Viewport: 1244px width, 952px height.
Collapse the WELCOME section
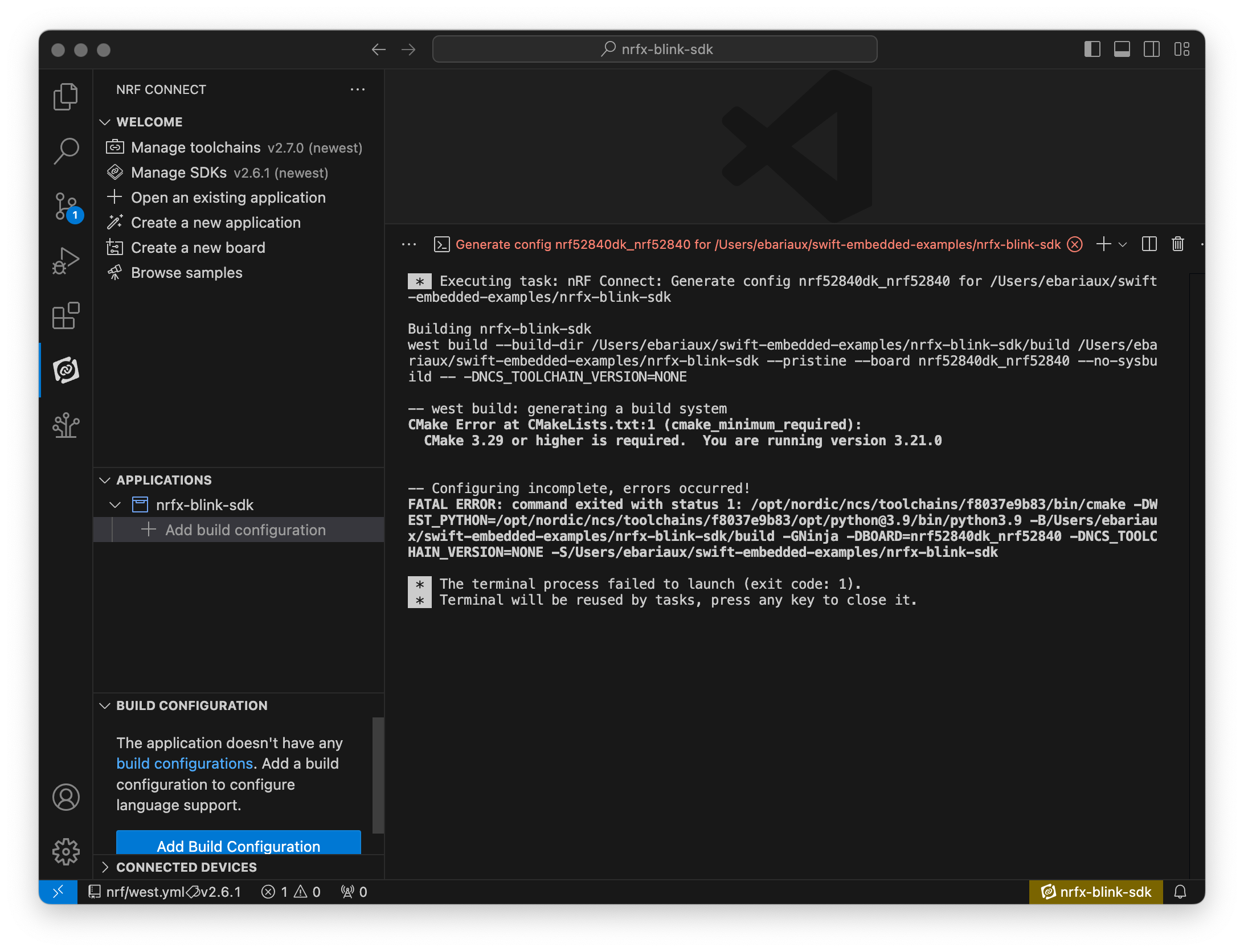[x=104, y=122]
